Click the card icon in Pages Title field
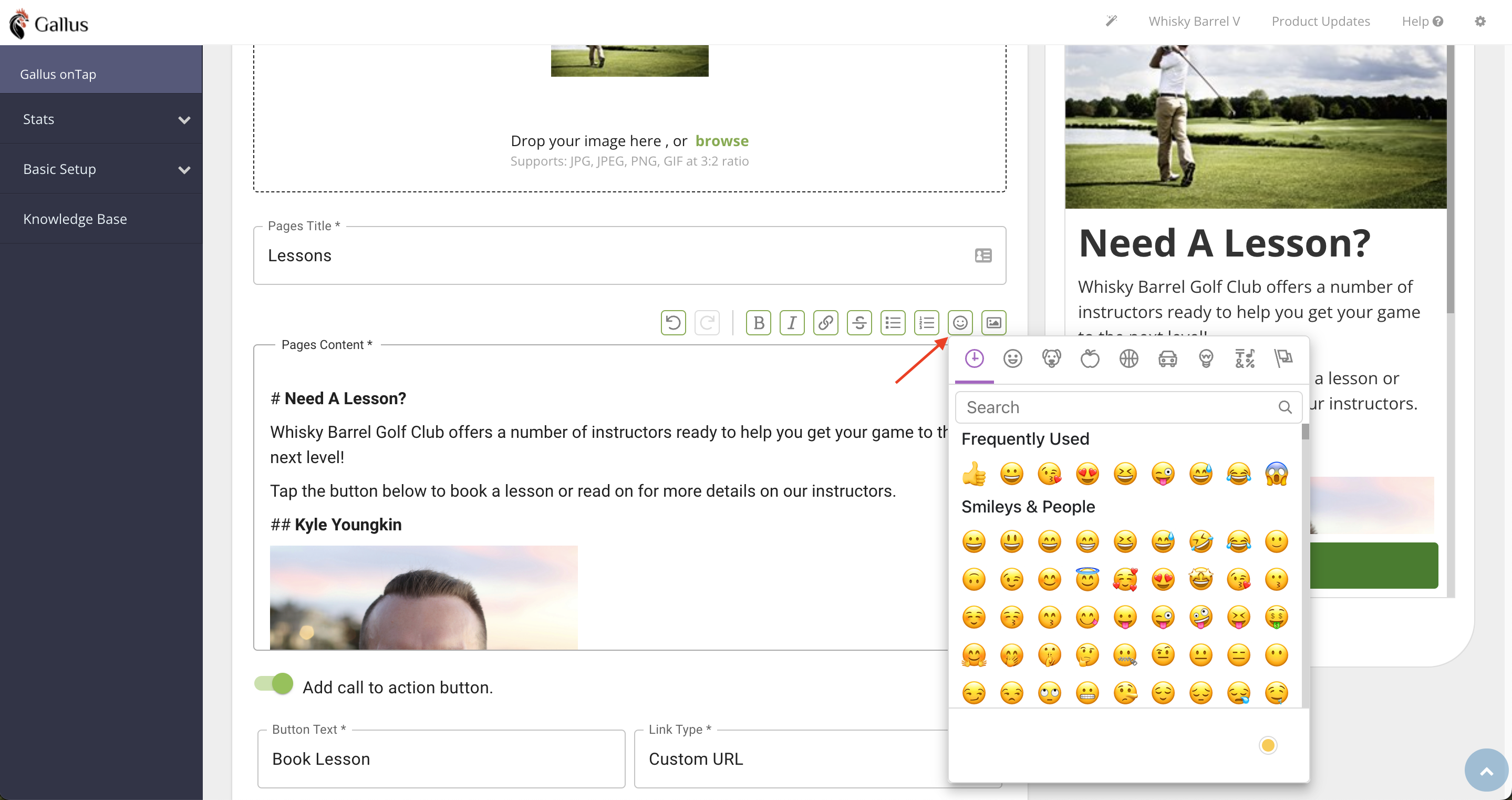This screenshot has width=1512, height=800. click(x=983, y=255)
